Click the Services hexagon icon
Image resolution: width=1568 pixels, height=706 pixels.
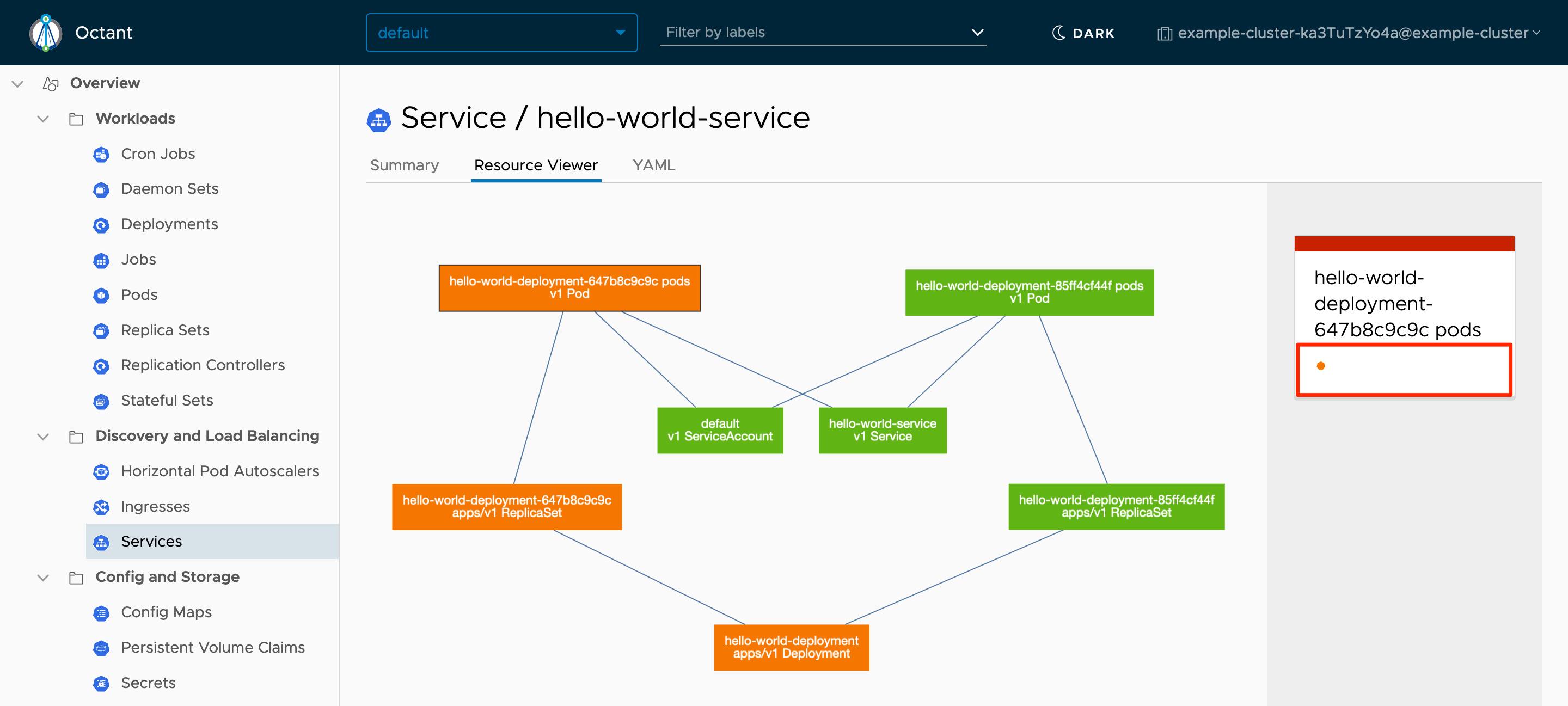coord(102,541)
